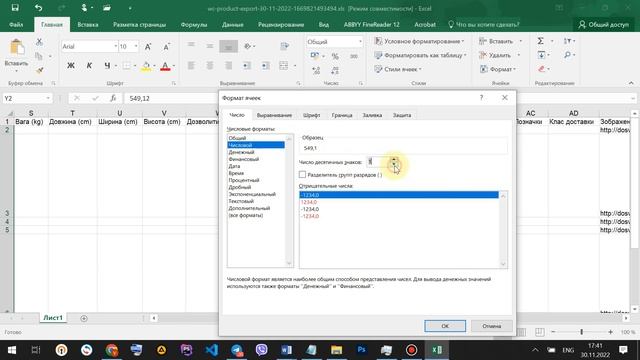This screenshot has width=640, height=360.
Task: Toggle italic formatting (К)
Action: [x=89, y=65]
